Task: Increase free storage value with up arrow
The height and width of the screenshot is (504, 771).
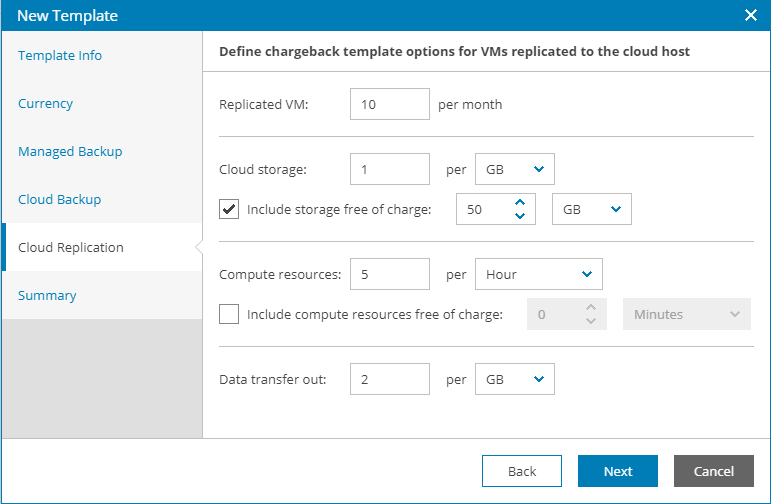Action: 519,203
